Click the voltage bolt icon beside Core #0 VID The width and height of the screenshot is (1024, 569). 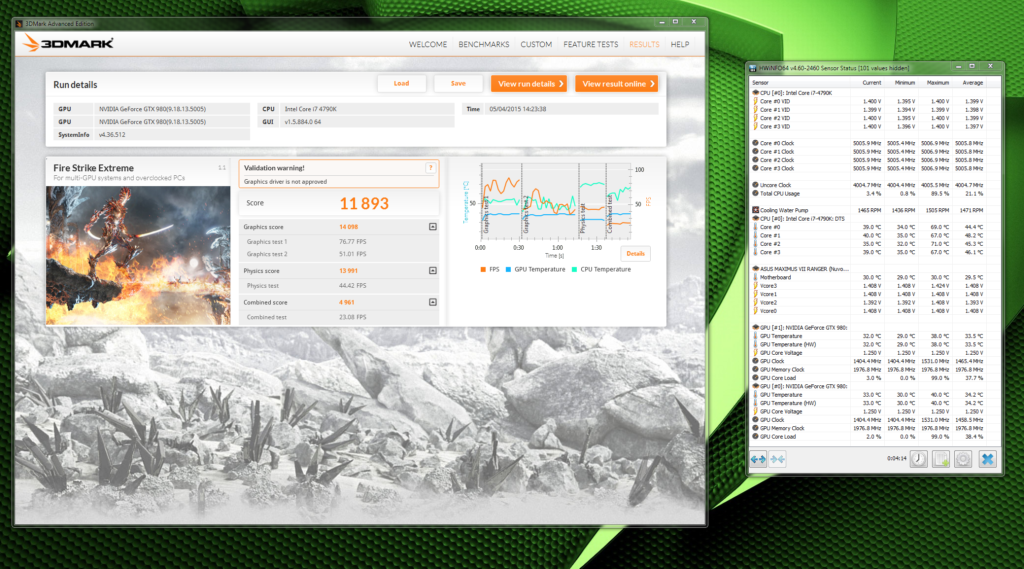click(x=756, y=101)
